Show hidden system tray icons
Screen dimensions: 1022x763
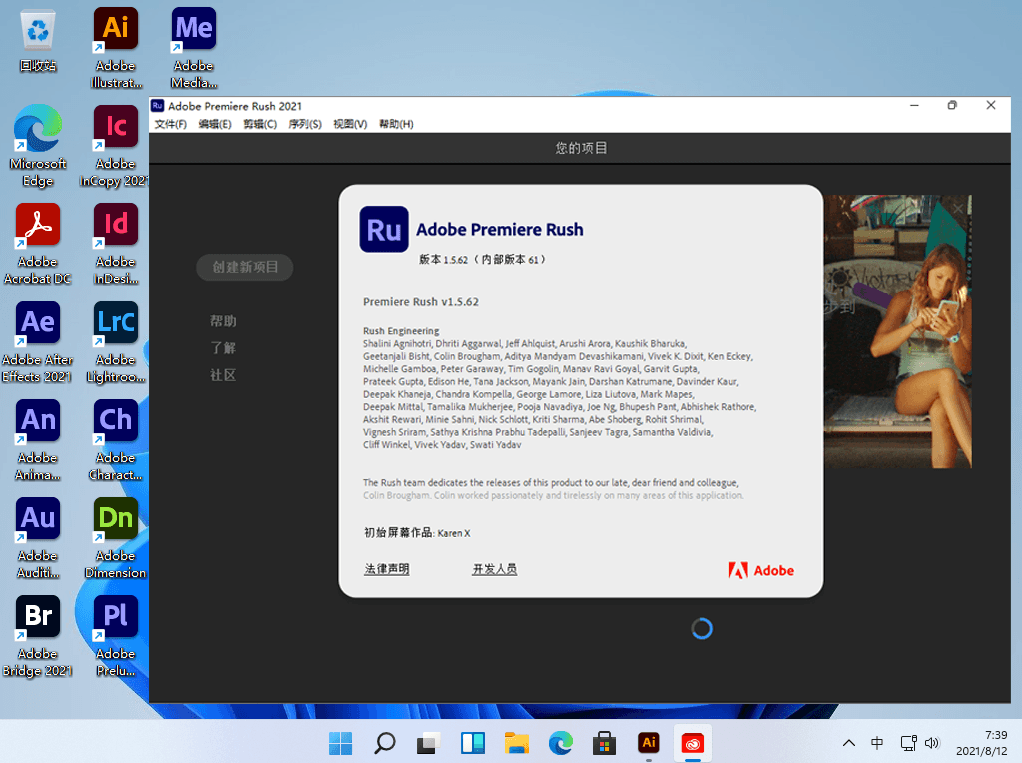coord(849,743)
